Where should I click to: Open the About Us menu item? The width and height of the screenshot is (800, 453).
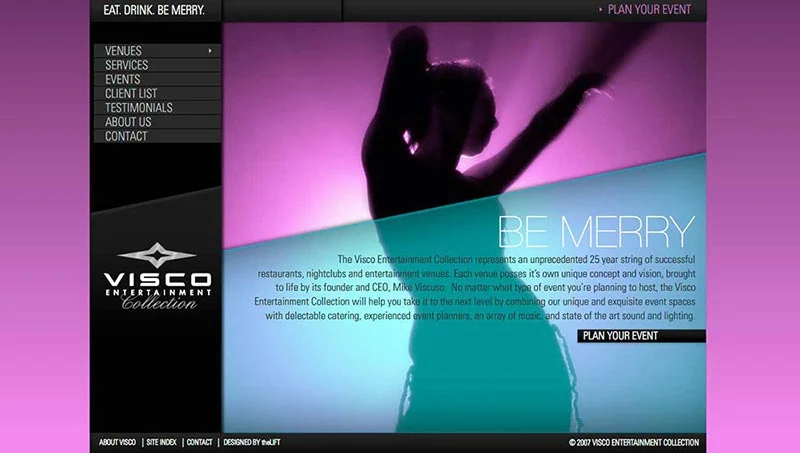157,122
